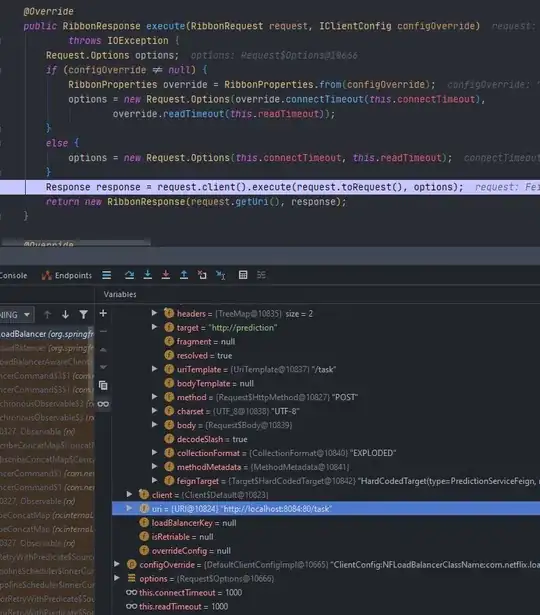540x615 pixels.
Task: Click the copy icon in variables sidebar
Action: point(103,386)
